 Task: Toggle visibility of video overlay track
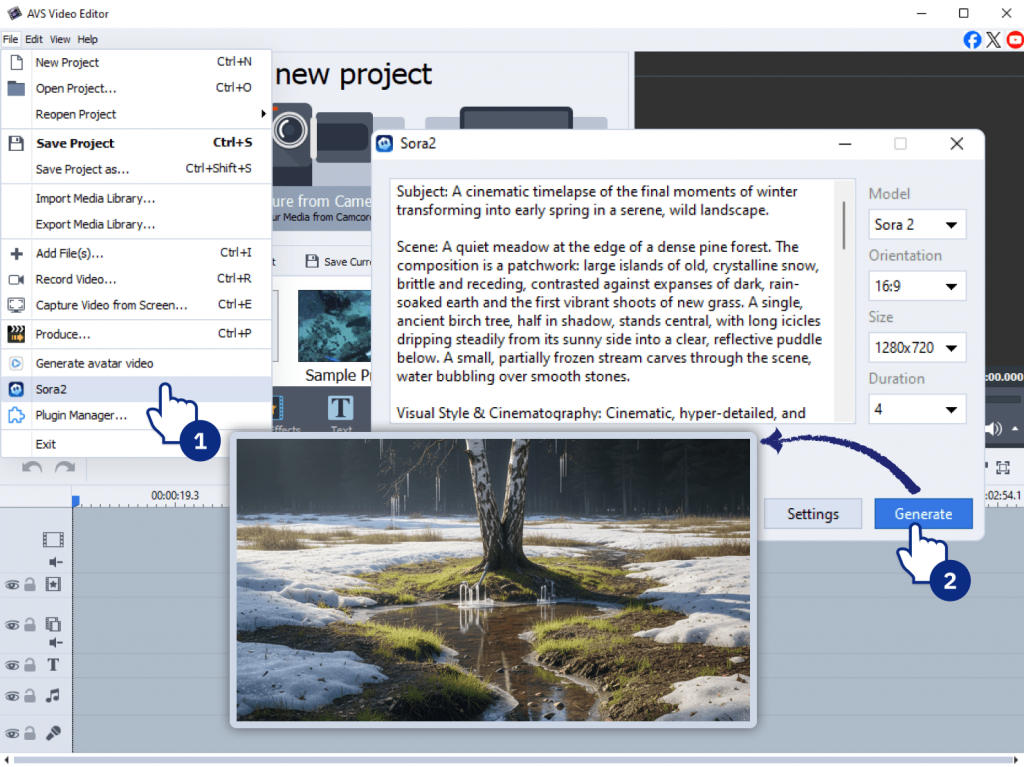point(12,625)
